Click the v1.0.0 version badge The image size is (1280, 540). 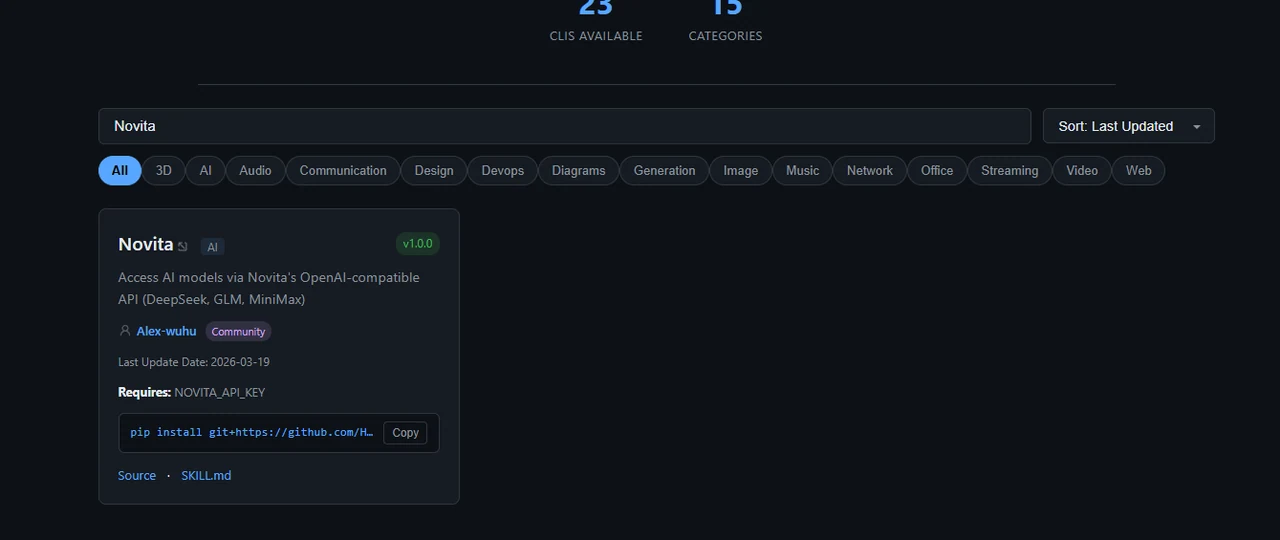click(418, 244)
